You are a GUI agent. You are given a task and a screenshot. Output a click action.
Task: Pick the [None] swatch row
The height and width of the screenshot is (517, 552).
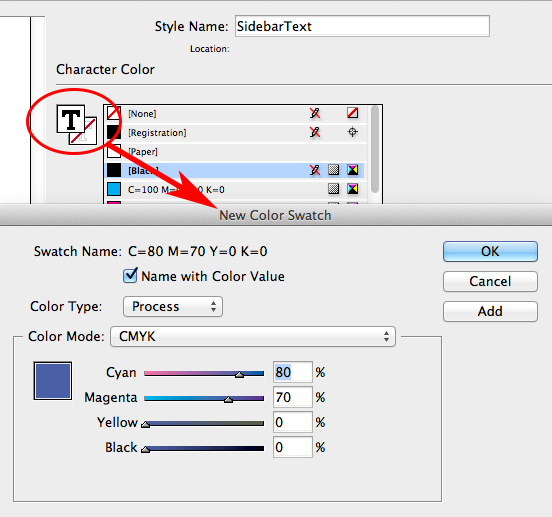[x=236, y=114]
